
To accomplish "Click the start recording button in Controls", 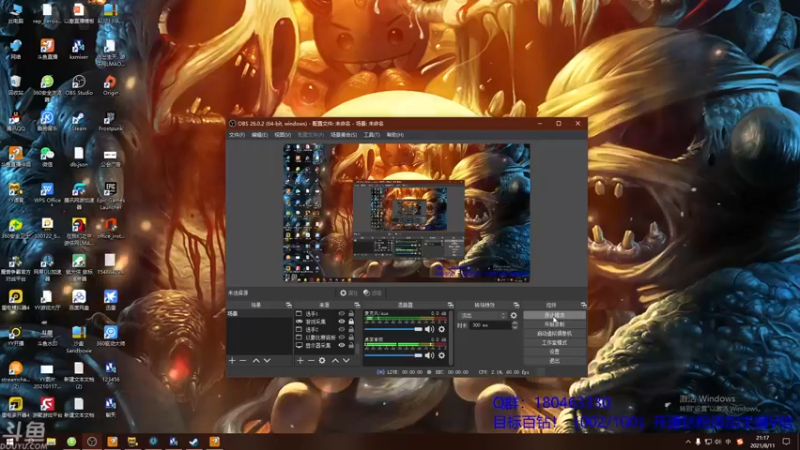I will 554,324.
